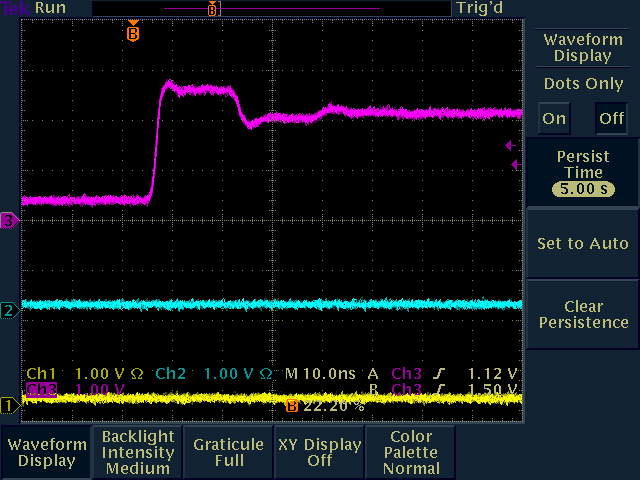Toggle XY Display Off setting
The width and height of the screenshot is (640, 480).
[x=320, y=452]
